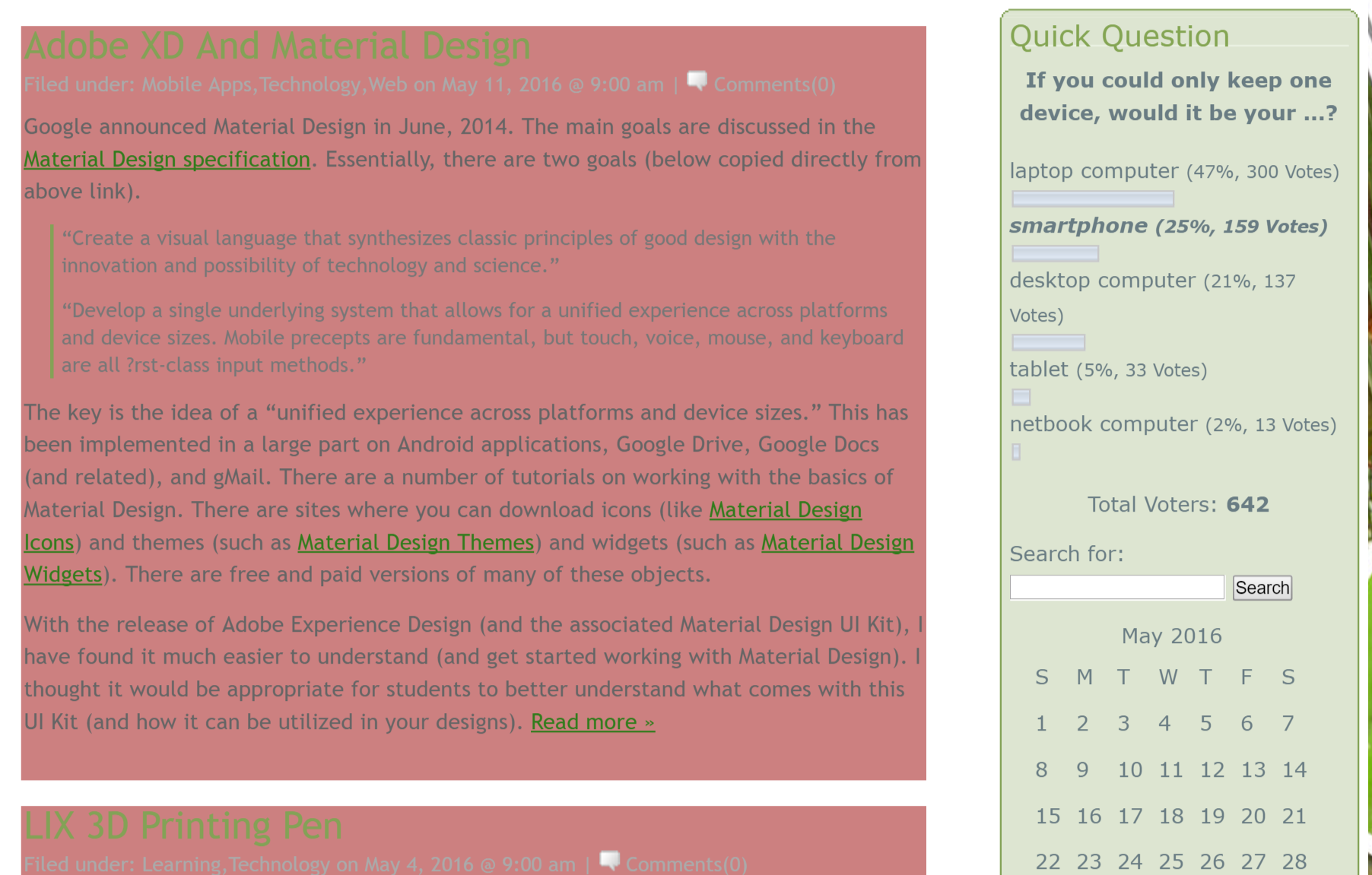The image size is (1372, 875).
Task: Click the netbook computer poll result bar
Action: (x=1016, y=452)
